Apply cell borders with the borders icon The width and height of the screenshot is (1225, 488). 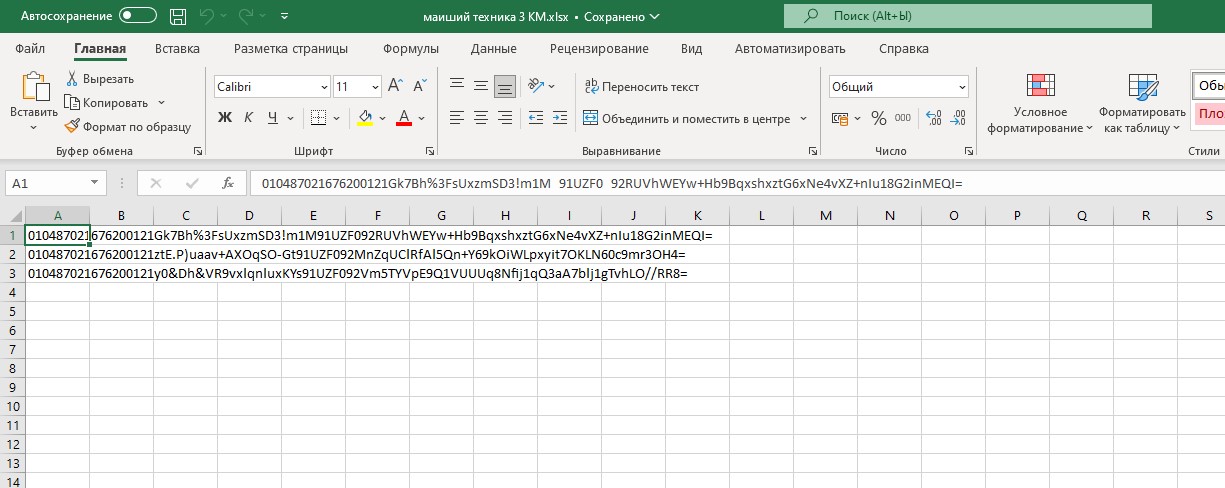317,118
